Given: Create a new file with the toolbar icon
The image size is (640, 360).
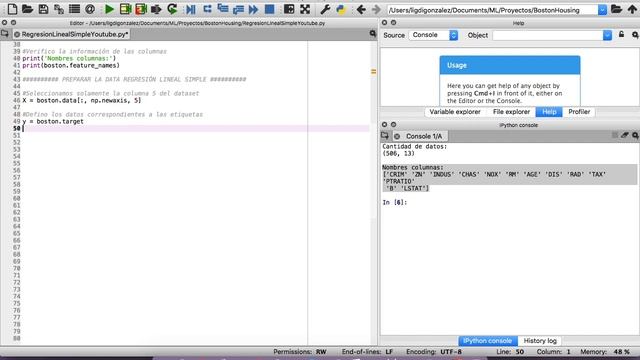Looking at the screenshot, I should click(x=12, y=9).
